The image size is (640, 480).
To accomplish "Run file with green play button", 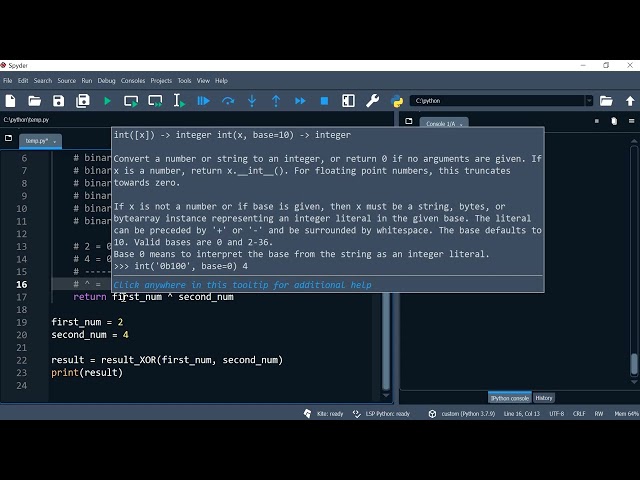I will point(107,101).
